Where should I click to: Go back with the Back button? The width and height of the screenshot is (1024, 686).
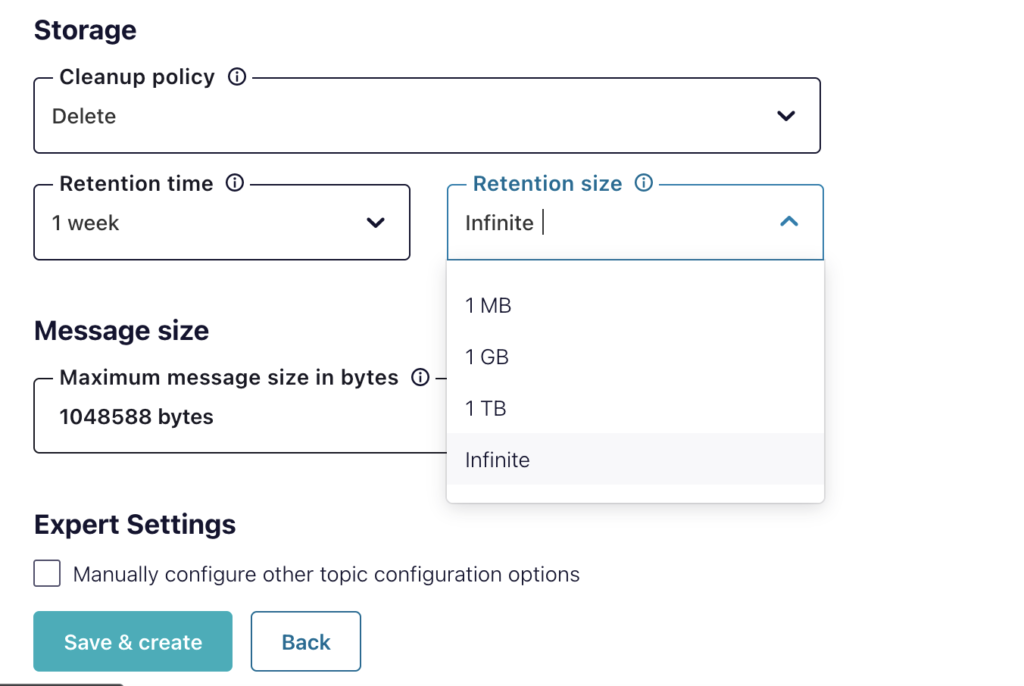pos(306,642)
